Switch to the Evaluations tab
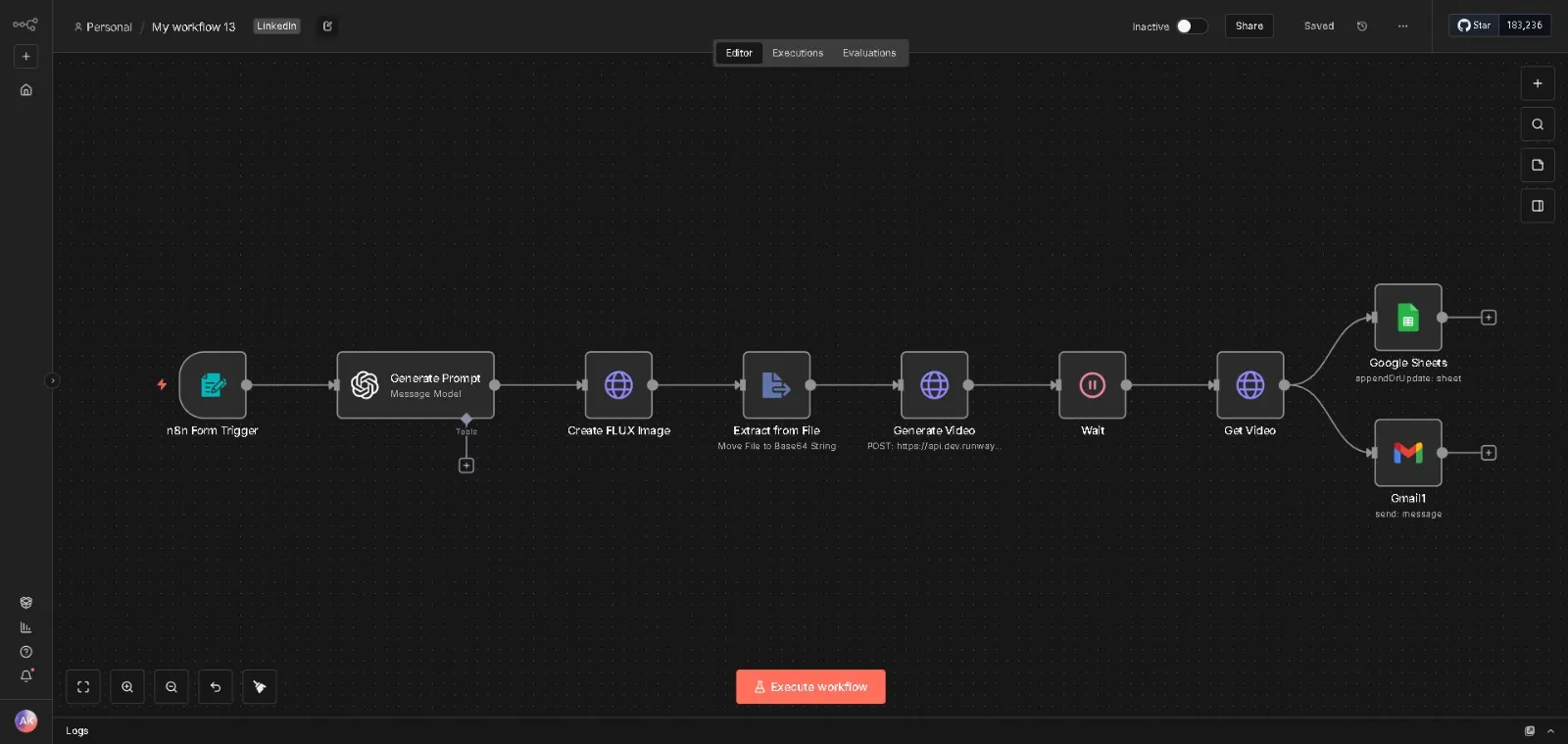The width and height of the screenshot is (1568, 744). coord(869,53)
